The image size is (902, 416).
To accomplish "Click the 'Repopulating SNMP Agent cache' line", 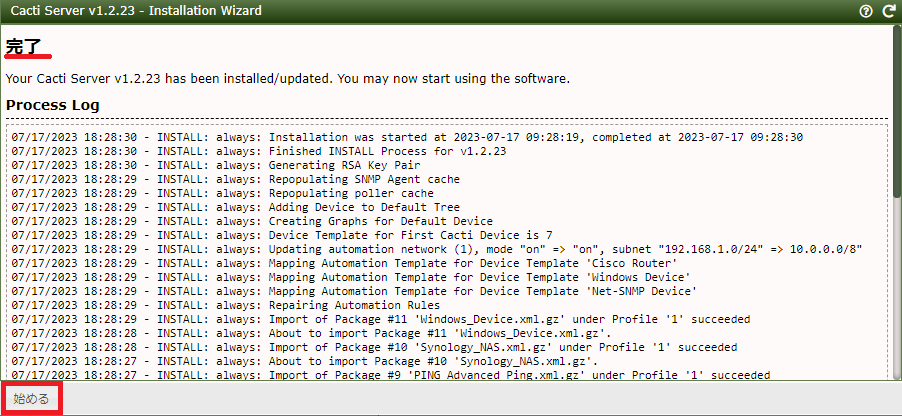I will (235, 179).
